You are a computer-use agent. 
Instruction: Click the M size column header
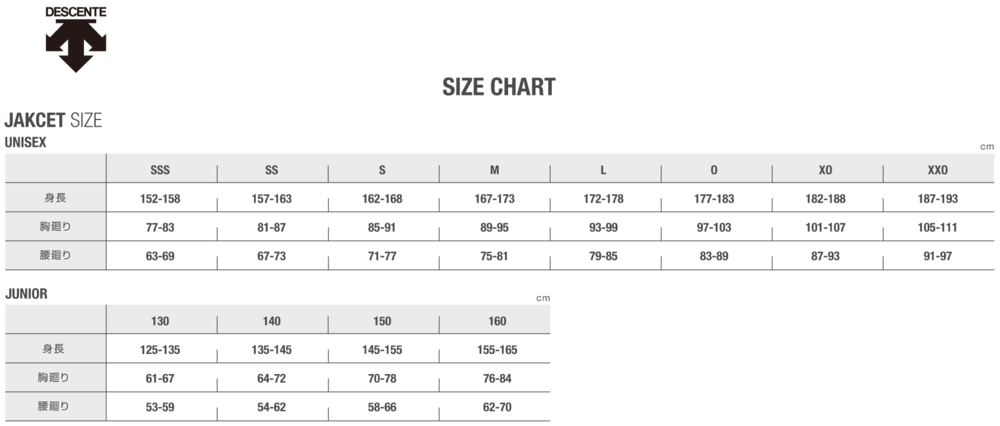(x=494, y=170)
